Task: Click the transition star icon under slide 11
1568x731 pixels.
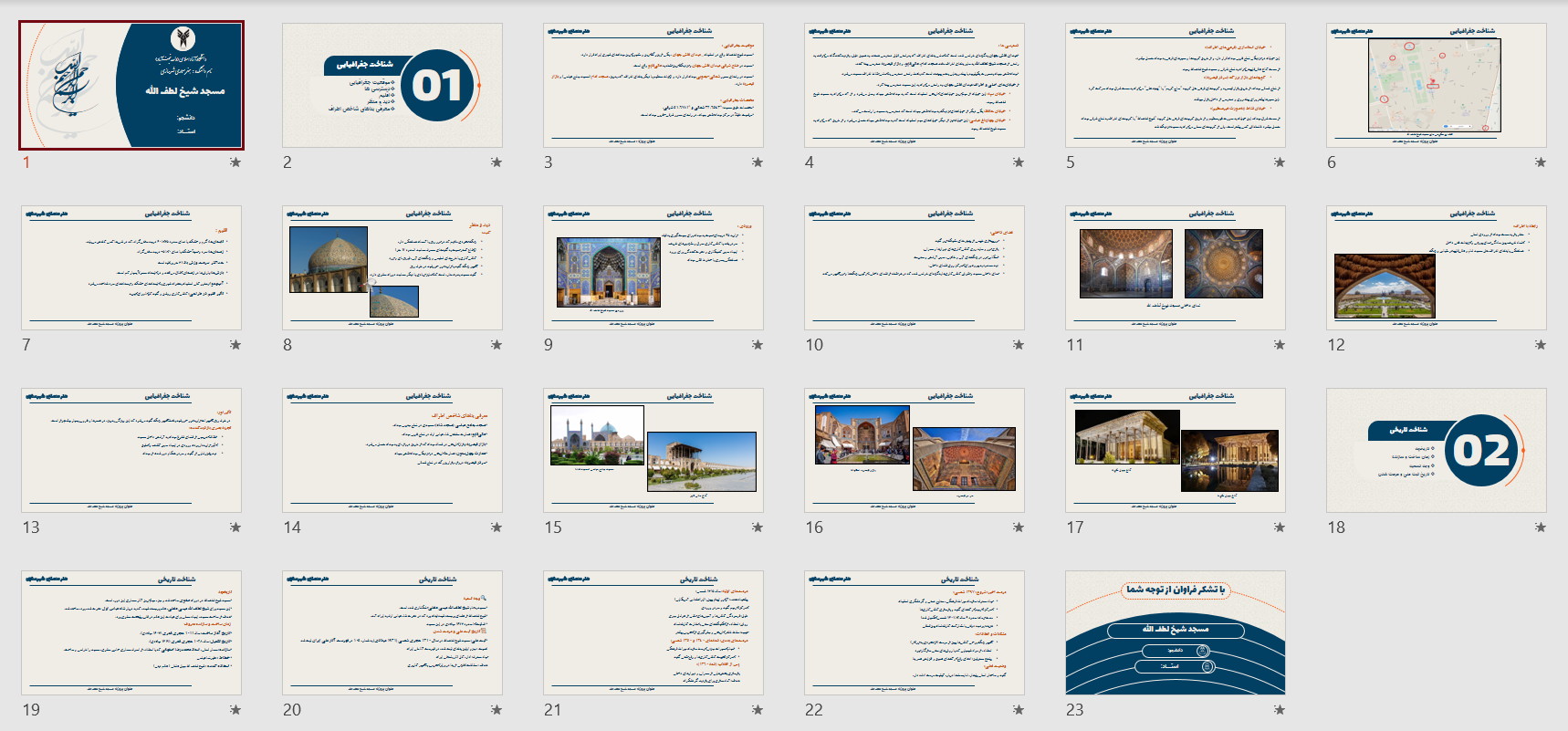Action: click(1280, 345)
